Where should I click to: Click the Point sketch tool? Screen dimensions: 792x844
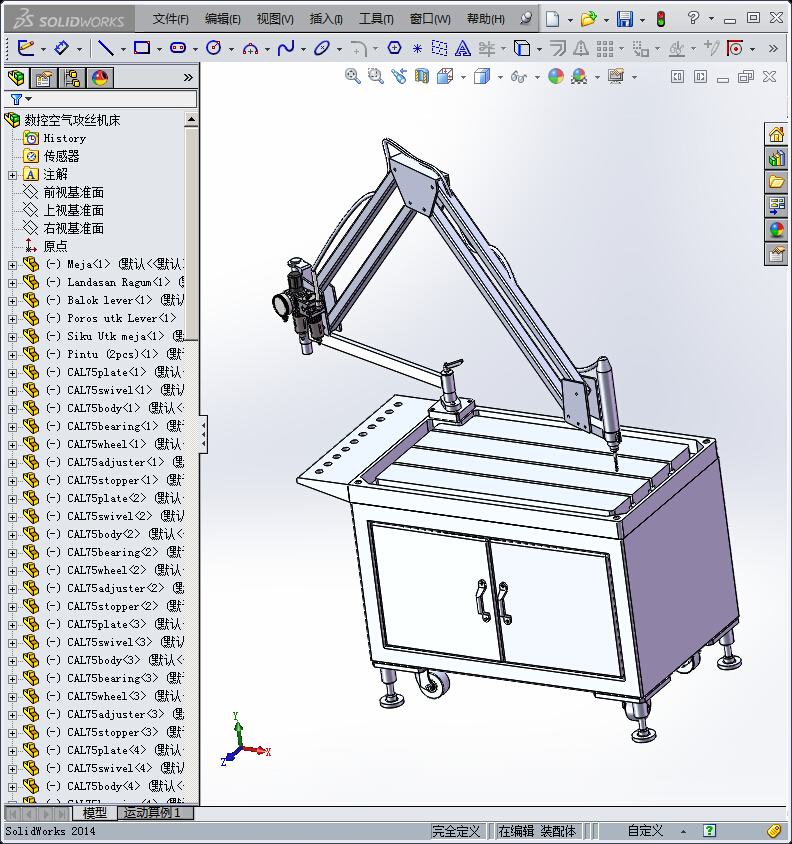click(x=417, y=48)
